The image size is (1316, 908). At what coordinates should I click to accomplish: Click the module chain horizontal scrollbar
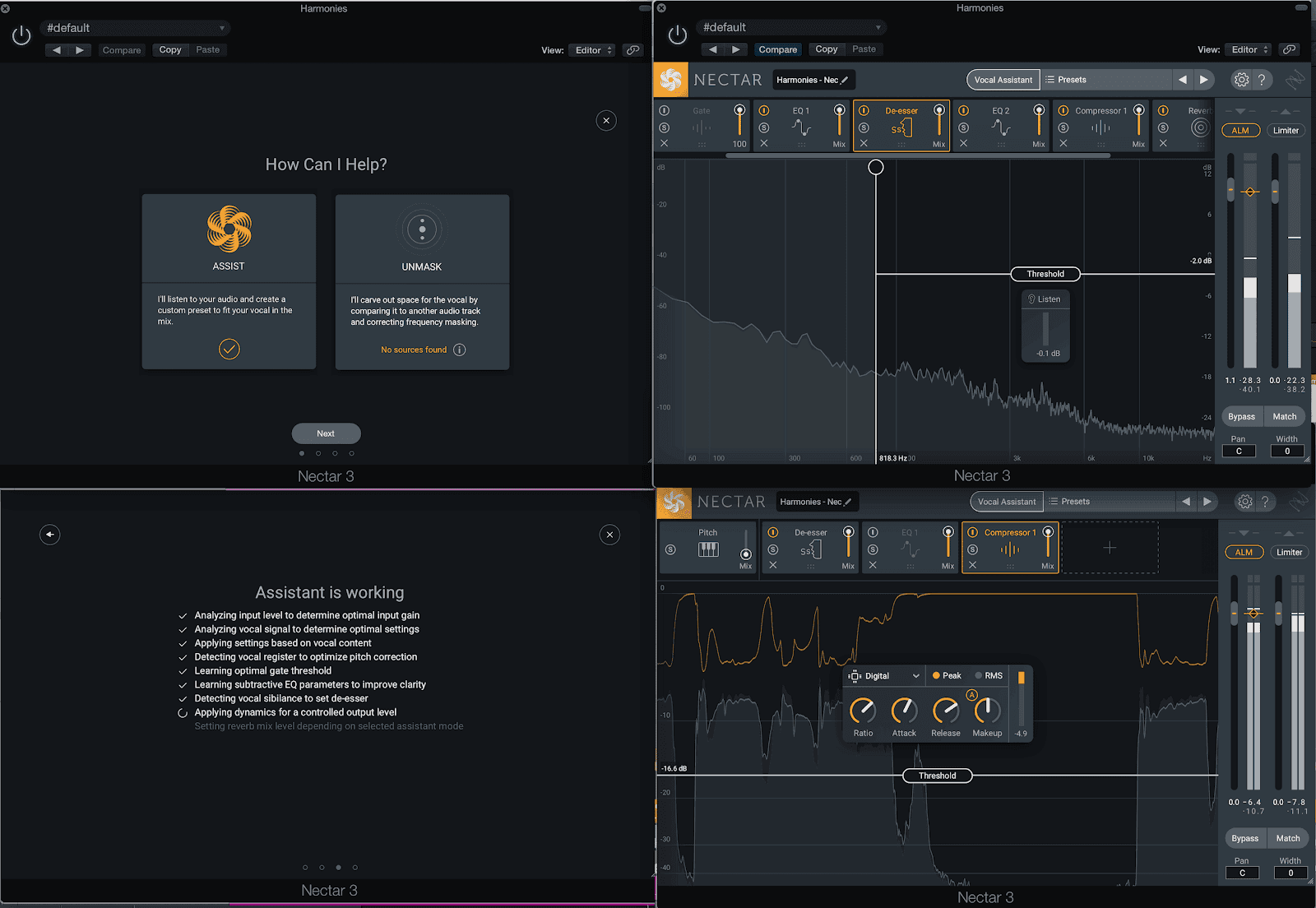tap(917, 155)
